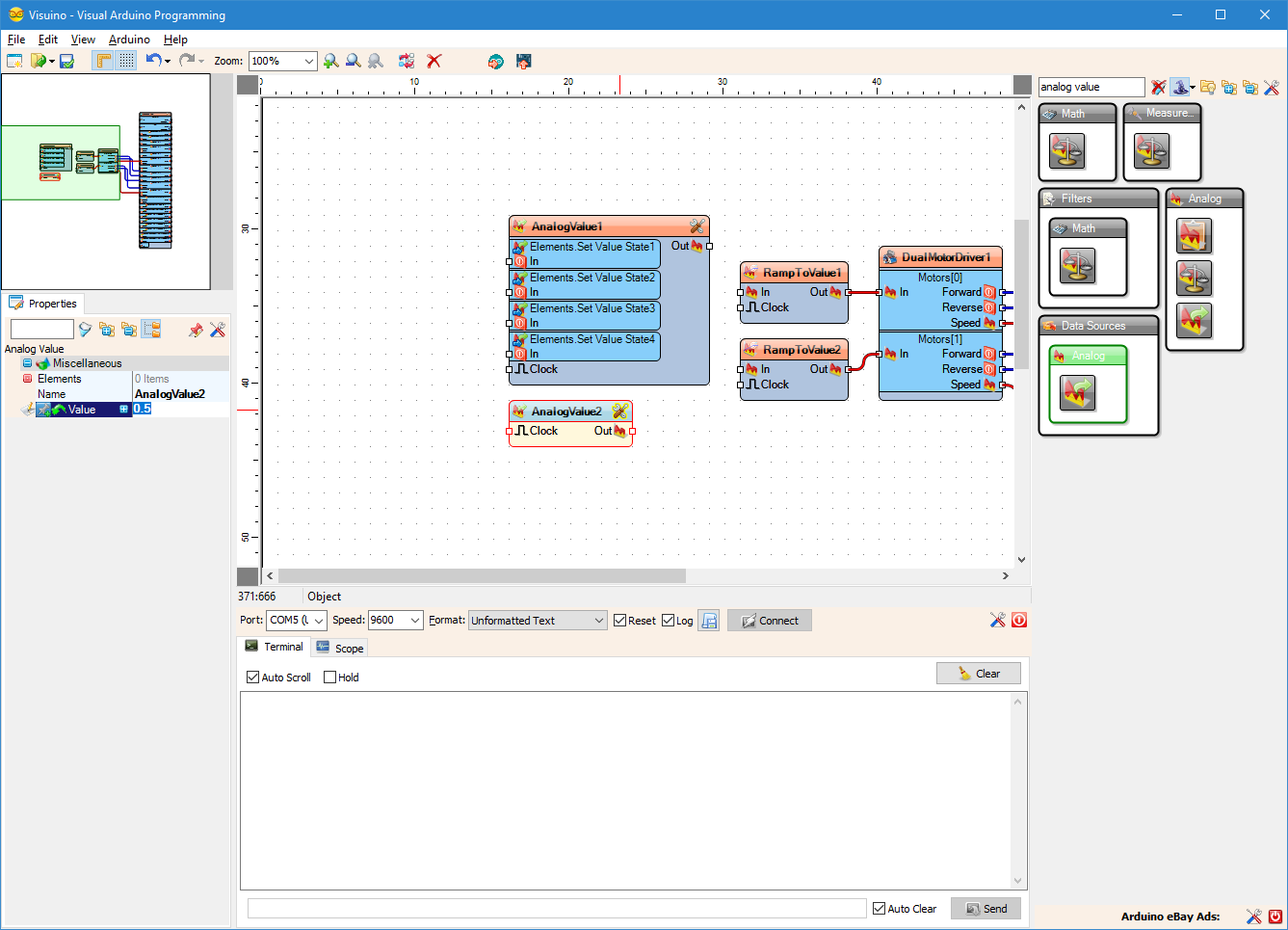Viewport: 1288px width, 930px height.
Task: Open the Arduino menu
Action: coord(128,40)
